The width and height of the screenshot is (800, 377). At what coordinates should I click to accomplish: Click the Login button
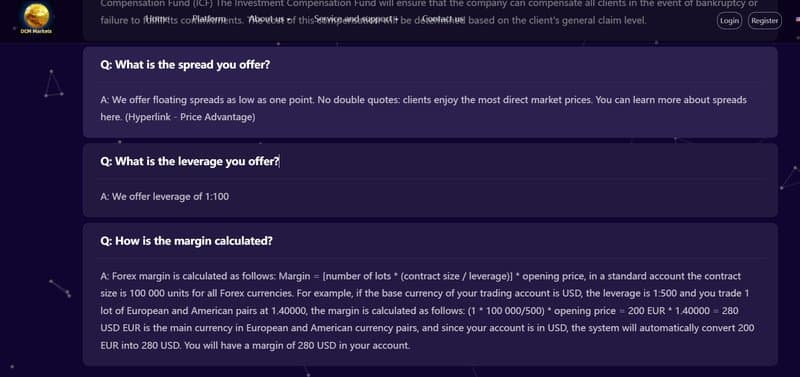[x=729, y=21]
